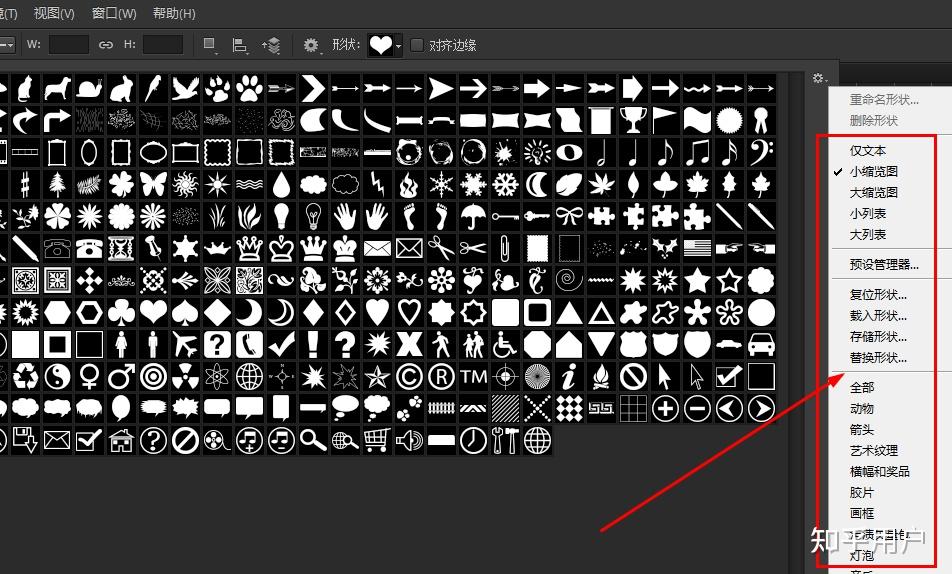Switch view to 小列表
The width and height of the screenshot is (952, 574).
tap(868, 213)
